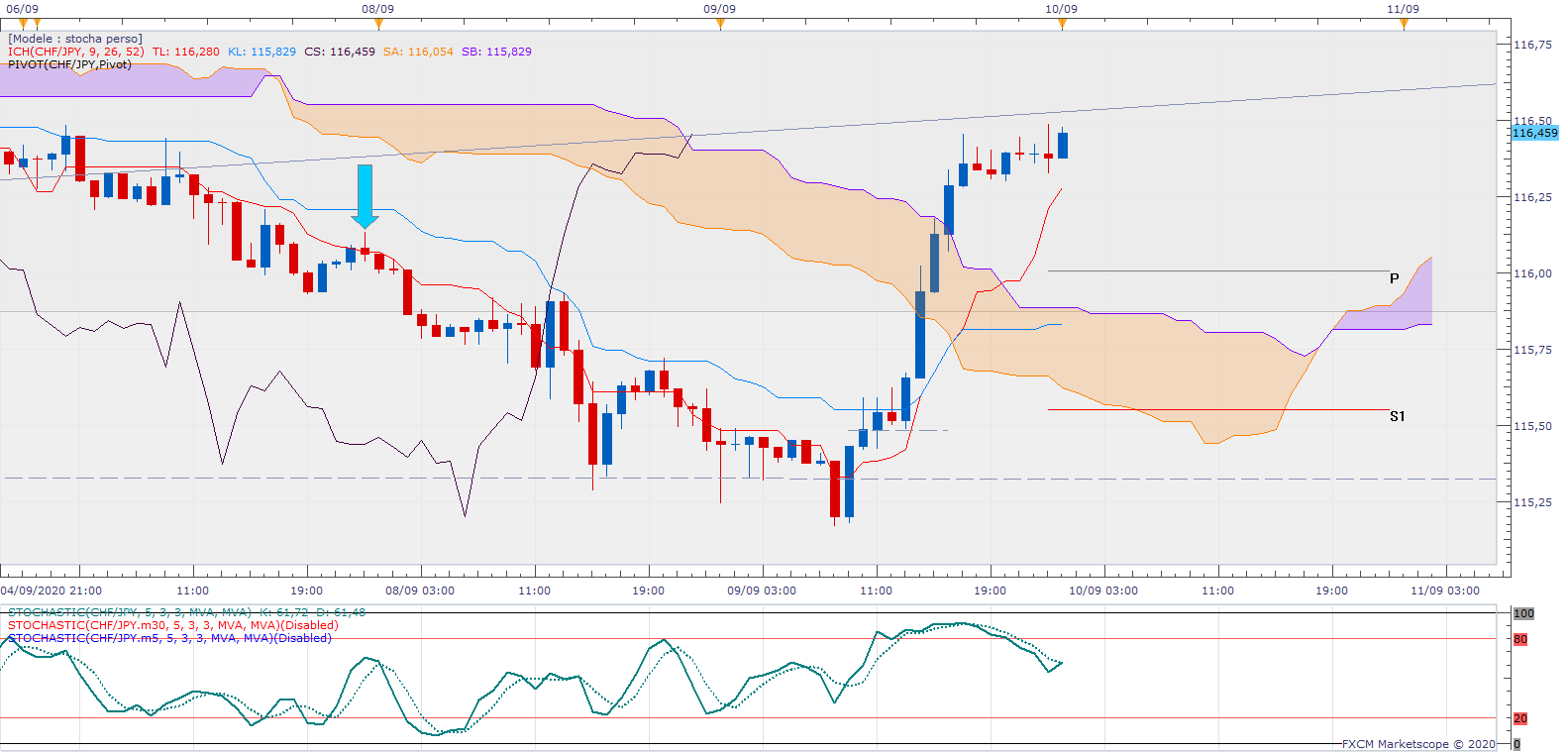Click the blue down arrow on the chart
Screen dimensions: 1568x753
pos(365,196)
